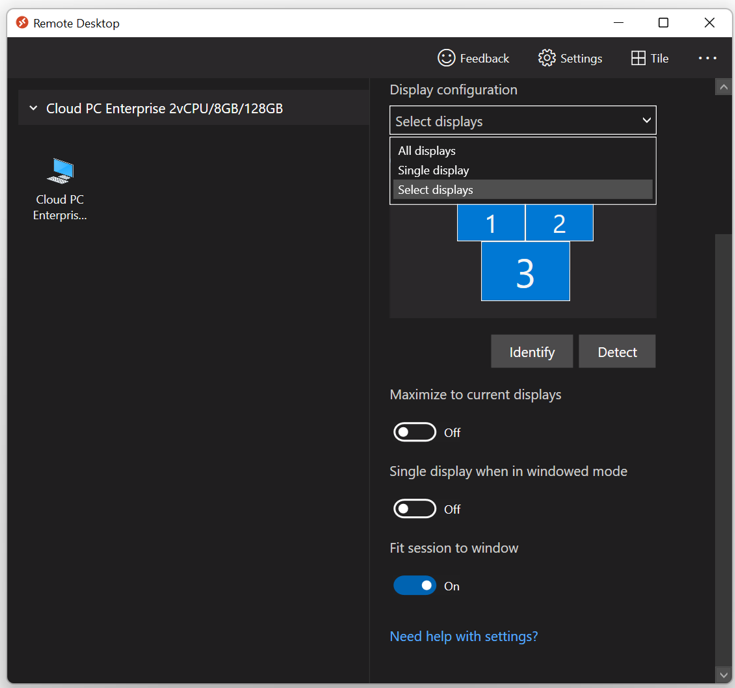Image resolution: width=735 pixels, height=688 pixels.
Task: Enable Single display when in windowed mode
Action: point(414,509)
